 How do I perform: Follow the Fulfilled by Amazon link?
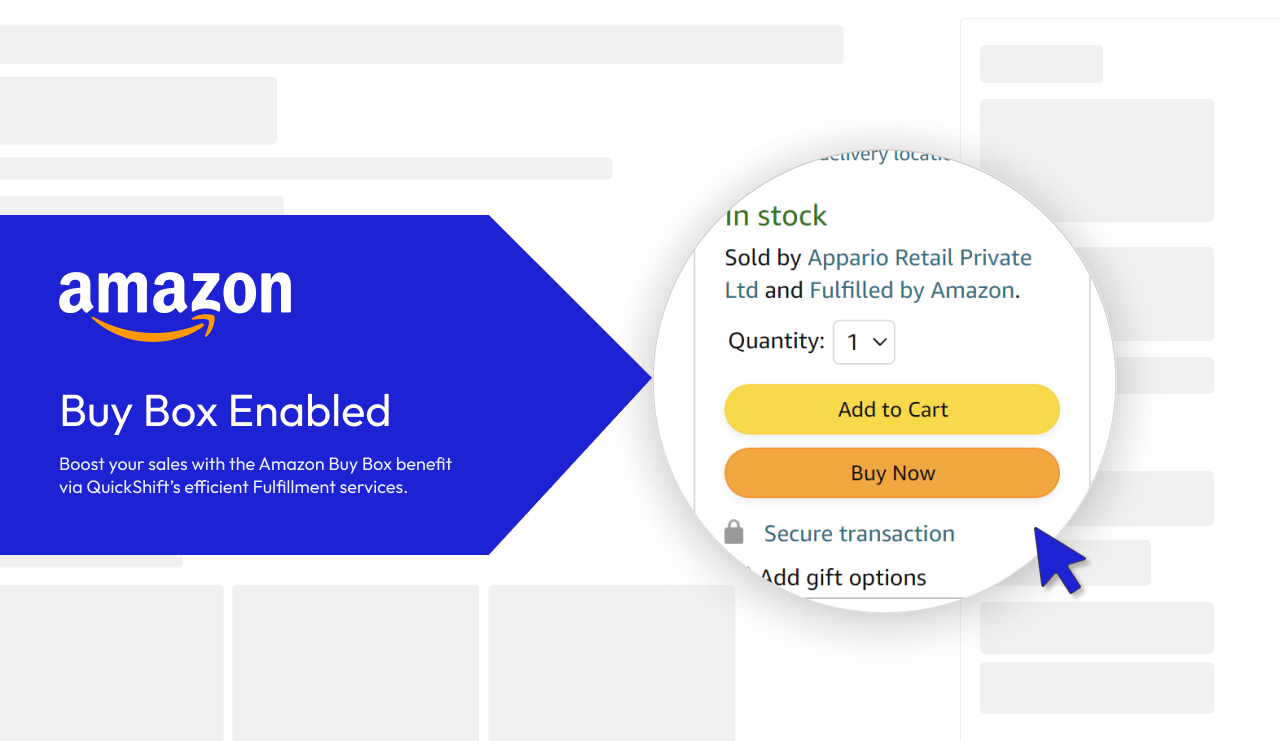pyautogui.click(x=912, y=290)
